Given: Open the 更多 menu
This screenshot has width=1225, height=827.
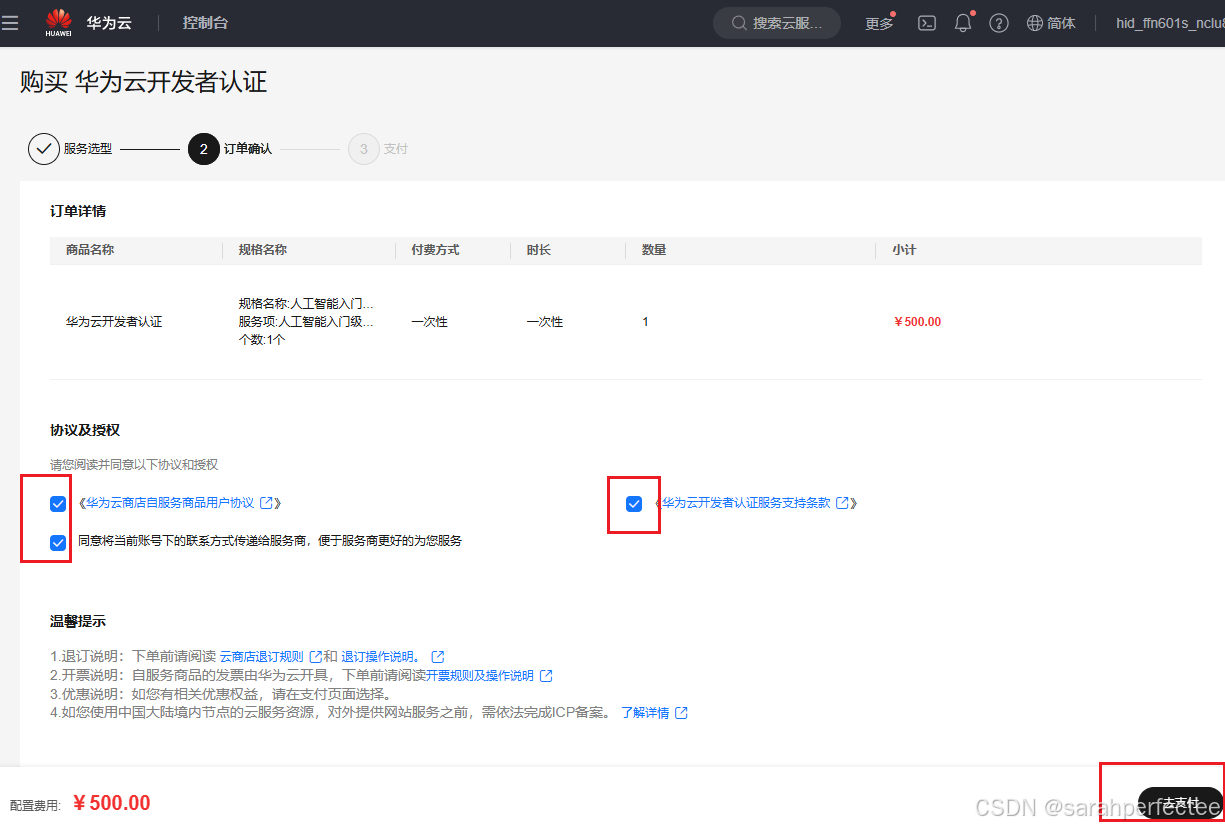Looking at the screenshot, I should coord(879,24).
